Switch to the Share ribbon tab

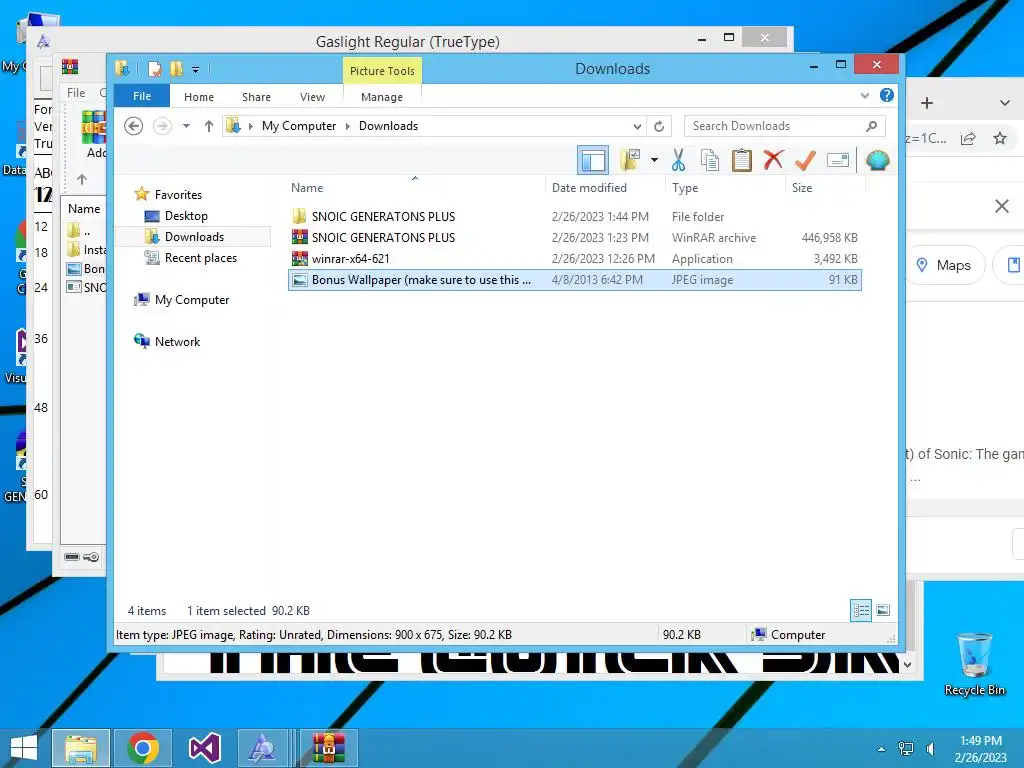pos(256,97)
